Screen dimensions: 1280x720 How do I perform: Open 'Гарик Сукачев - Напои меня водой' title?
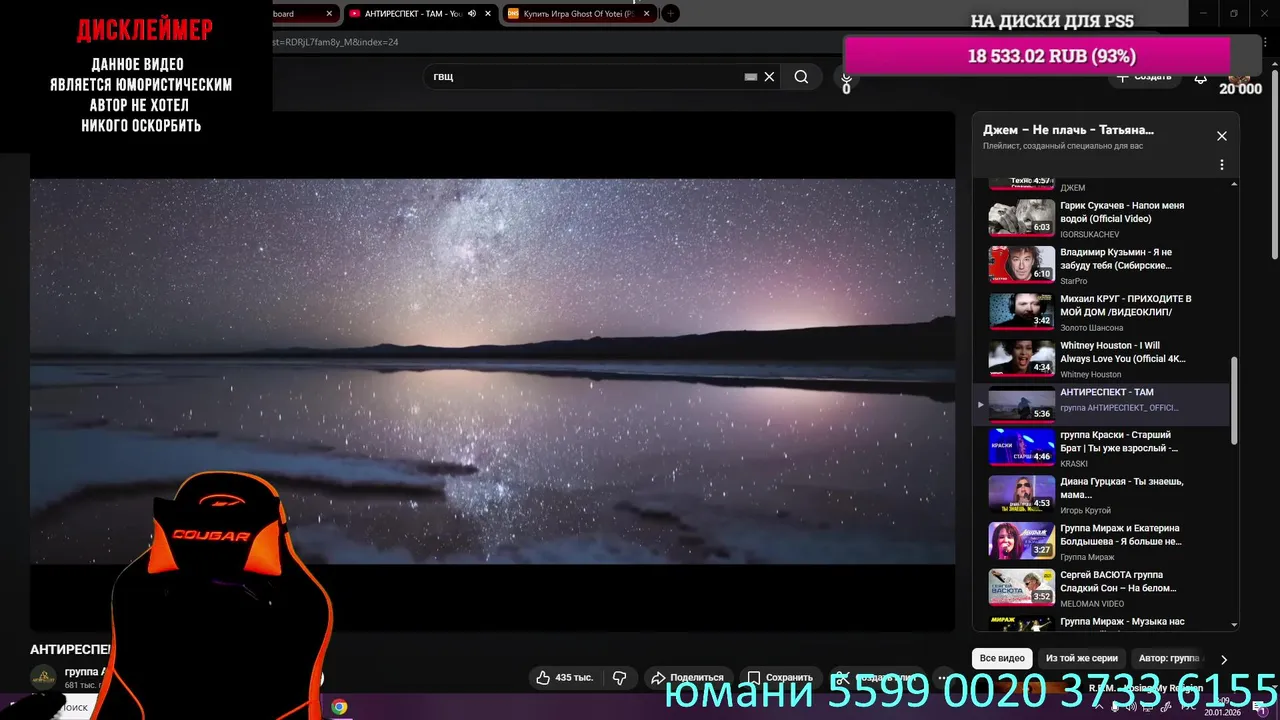1122,212
